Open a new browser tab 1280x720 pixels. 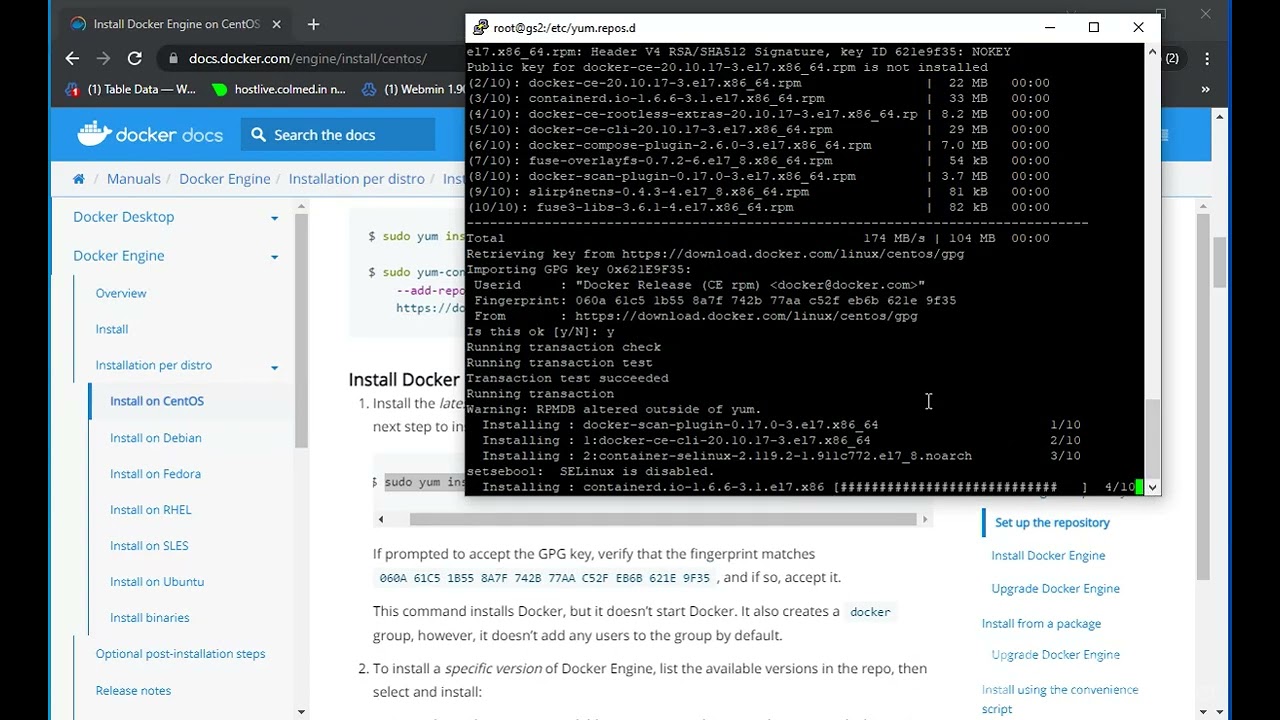313,24
